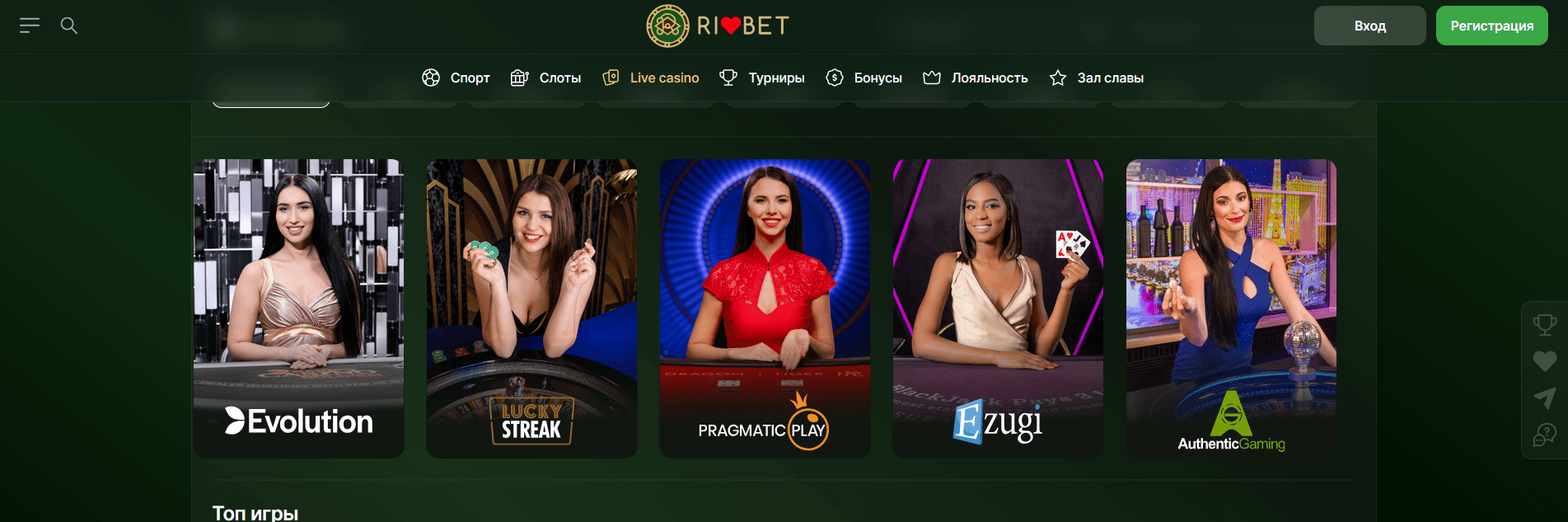This screenshot has width=1568, height=522.
Task: Select the Live casino menu item
Action: pos(651,78)
